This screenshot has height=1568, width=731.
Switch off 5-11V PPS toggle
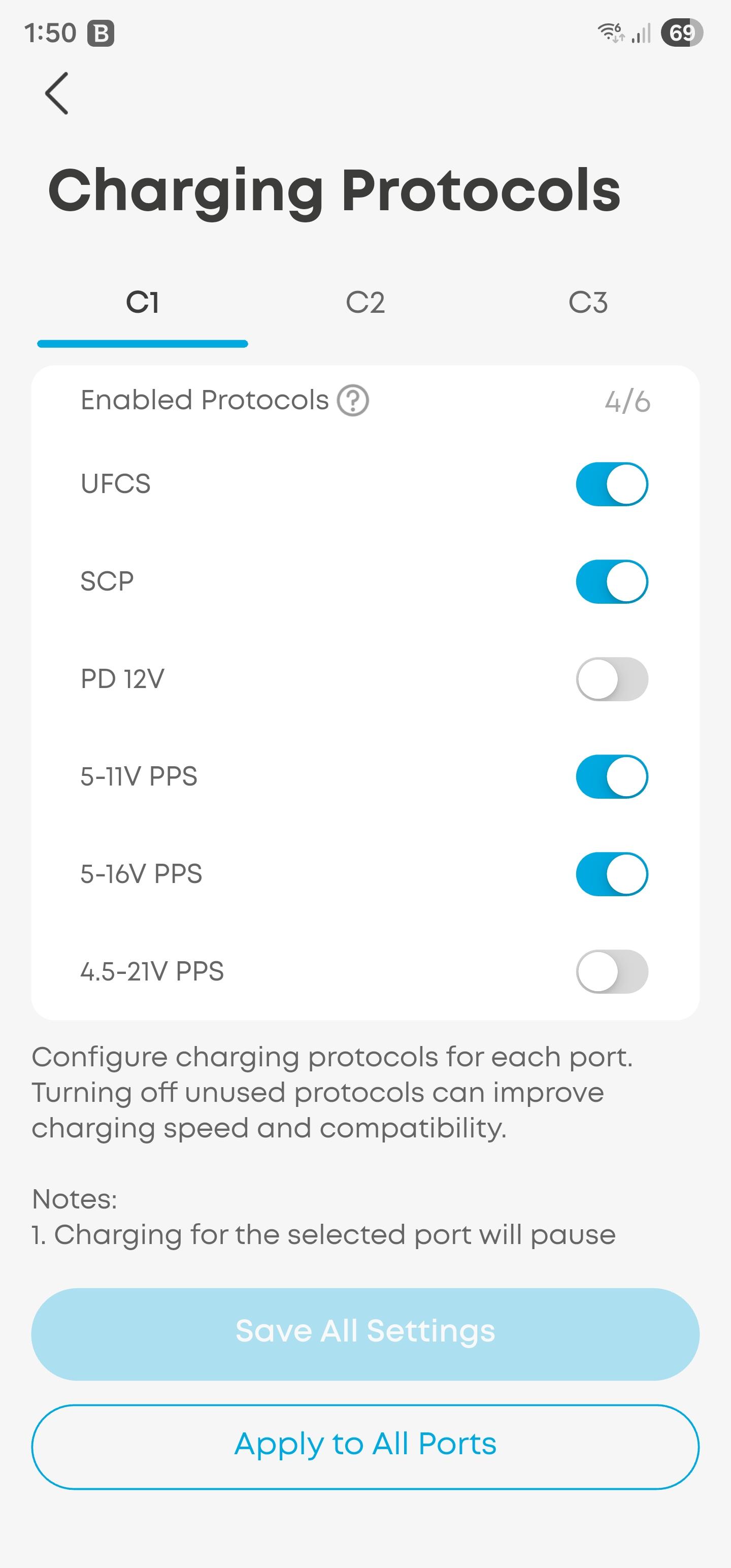612,776
